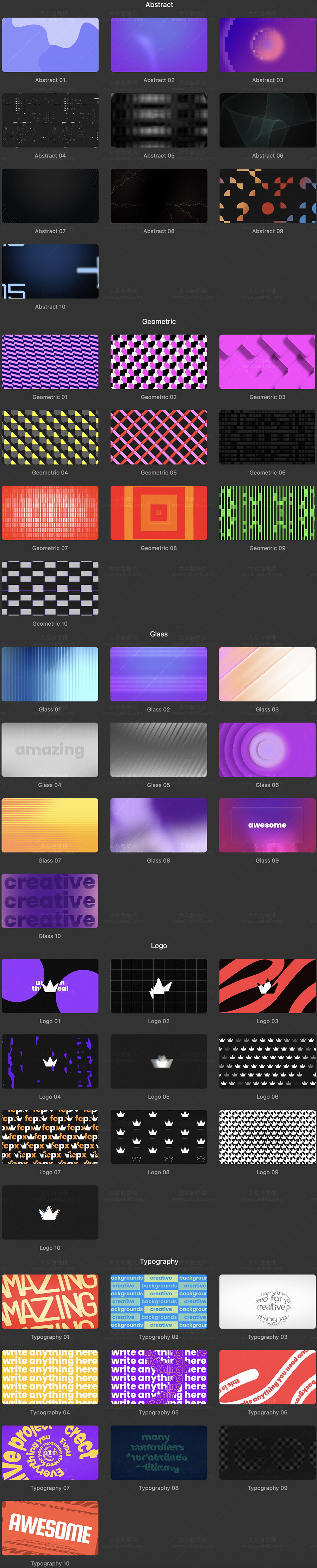Viewport: 317px width, 1568px height.
Task: Pick Logo 02 grid crown thumbnail
Action: coord(159,985)
